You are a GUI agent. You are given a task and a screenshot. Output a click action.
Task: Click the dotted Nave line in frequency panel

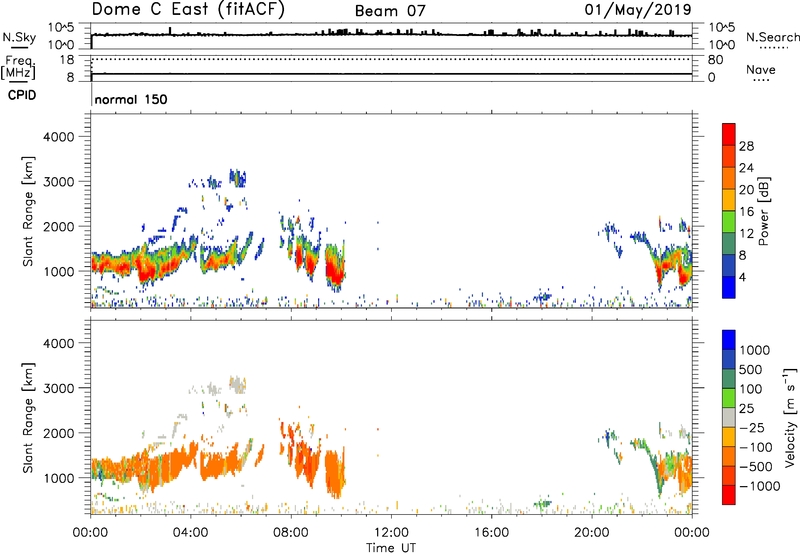click(x=391, y=59)
